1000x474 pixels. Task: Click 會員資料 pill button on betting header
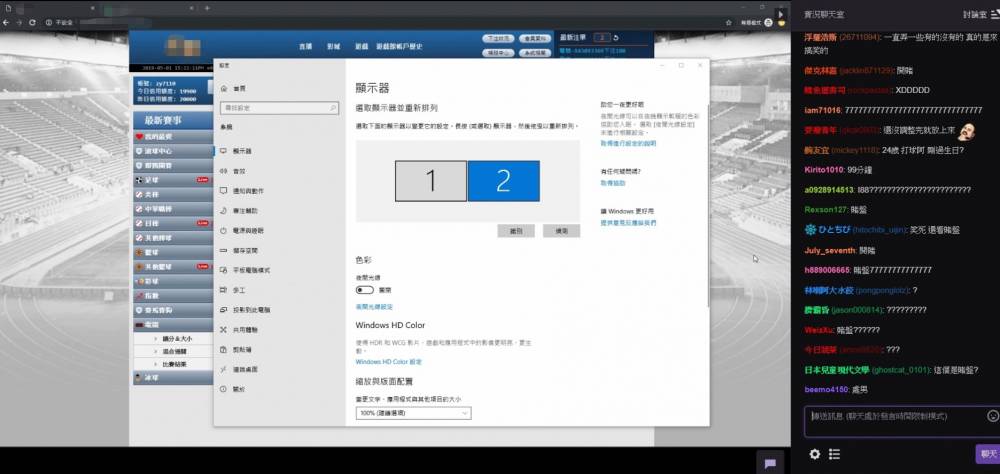pos(535,38)
